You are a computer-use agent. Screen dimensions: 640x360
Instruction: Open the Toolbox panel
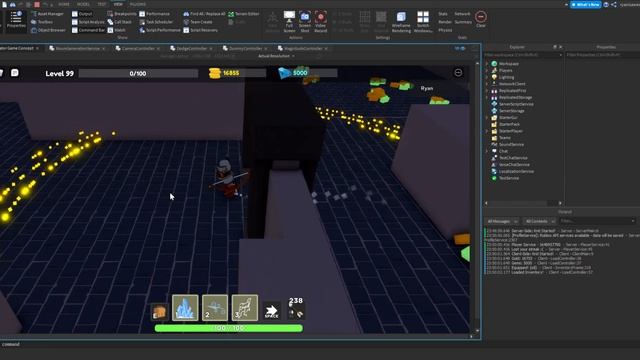(x=42, y=22)
